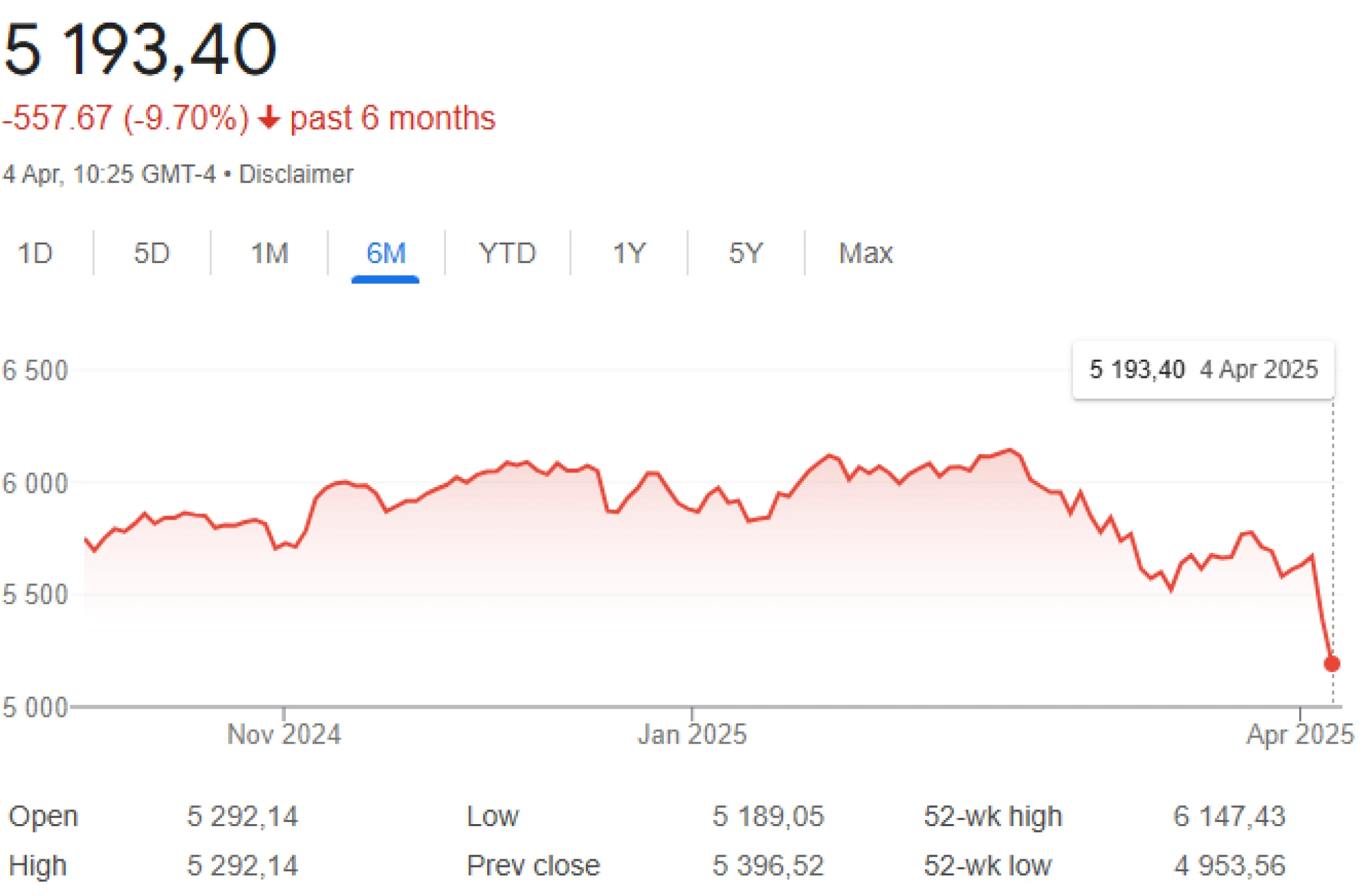This screenshot has width=1365, height=896.
Task: Click the red down arrow icon
Action: coord(269,118)
